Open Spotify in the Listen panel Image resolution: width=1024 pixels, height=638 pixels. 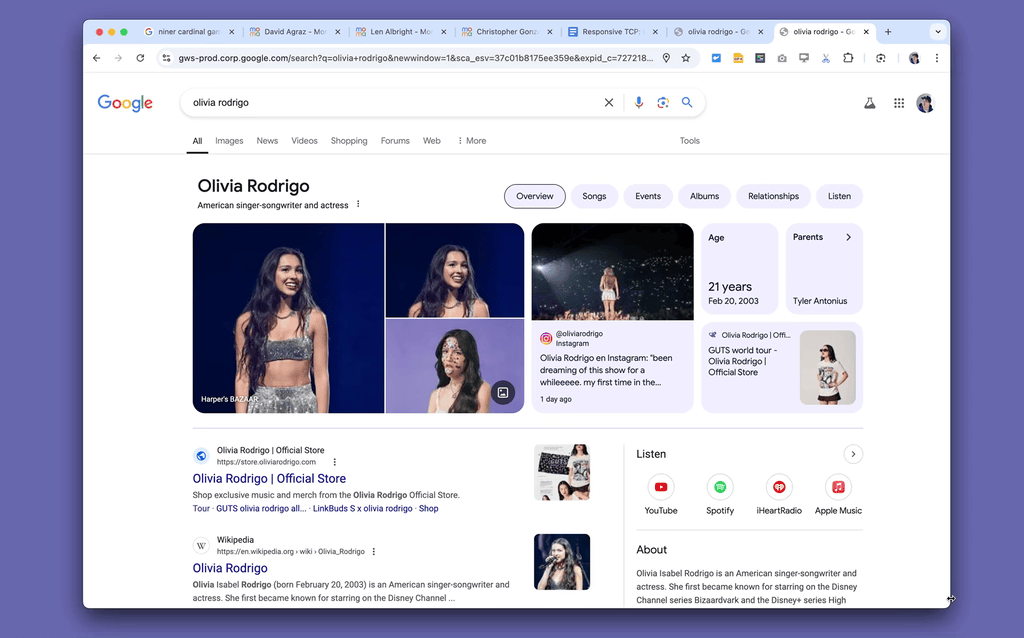(720, 494)
